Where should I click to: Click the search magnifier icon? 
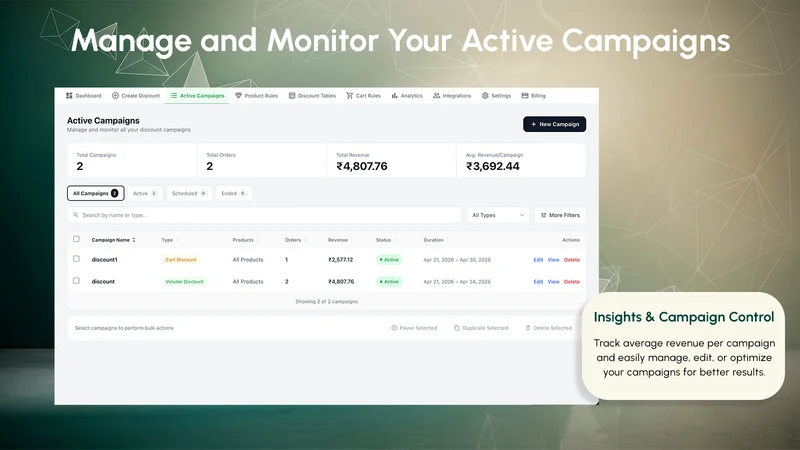[x=76, y=215]
